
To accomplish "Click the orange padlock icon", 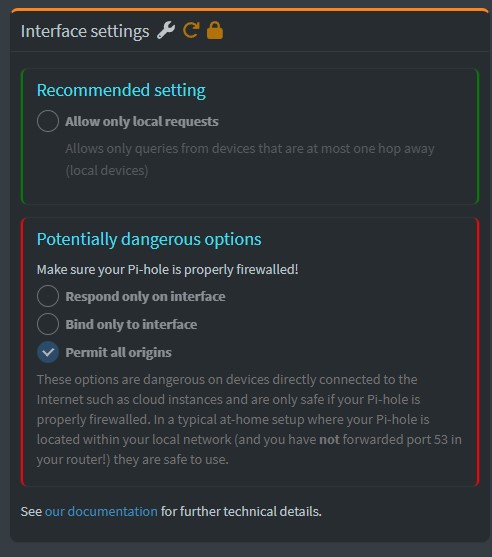I will 215,31.
